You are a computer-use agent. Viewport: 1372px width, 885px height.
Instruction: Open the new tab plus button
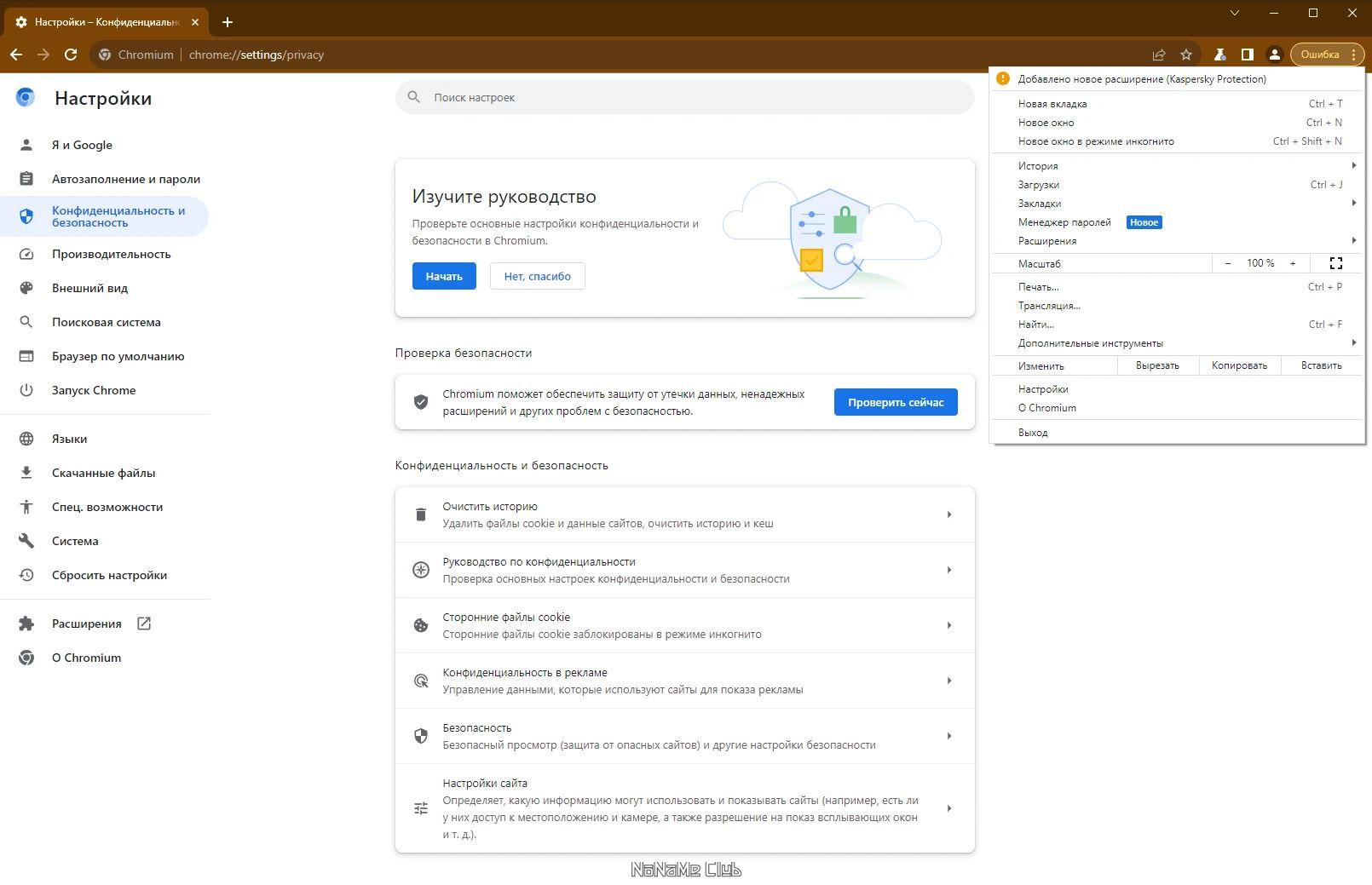[228, 22]
